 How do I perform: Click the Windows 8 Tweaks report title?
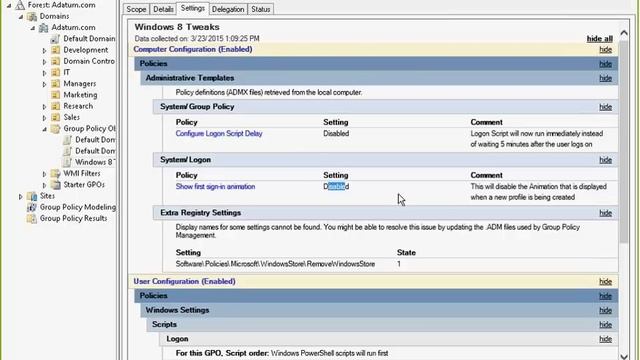177,27
